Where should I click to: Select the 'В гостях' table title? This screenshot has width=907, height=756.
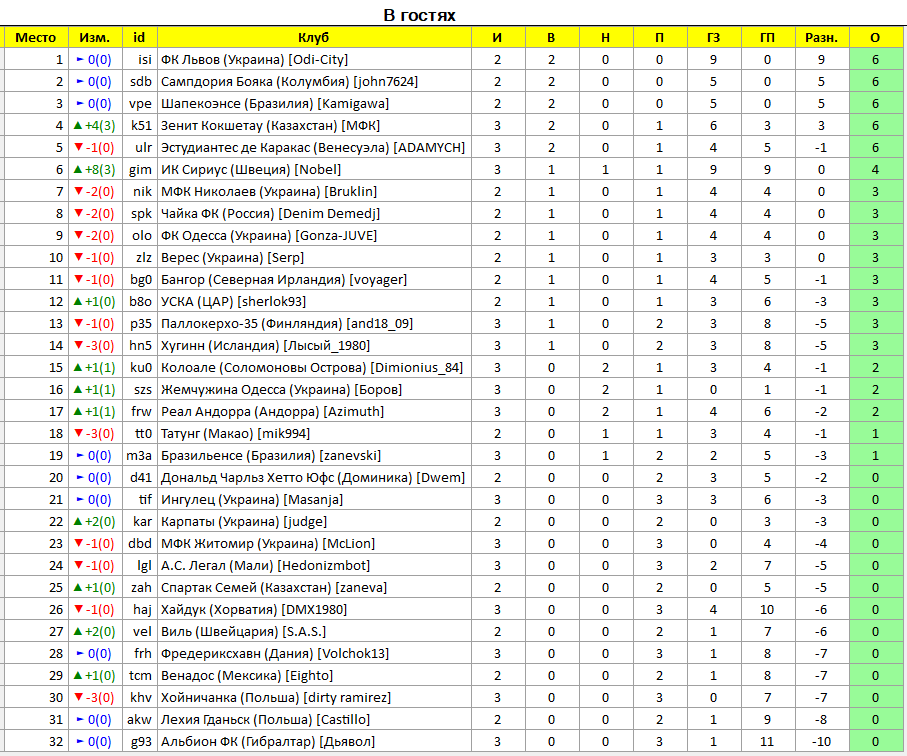pyautogui.click(x=419, y=14)
